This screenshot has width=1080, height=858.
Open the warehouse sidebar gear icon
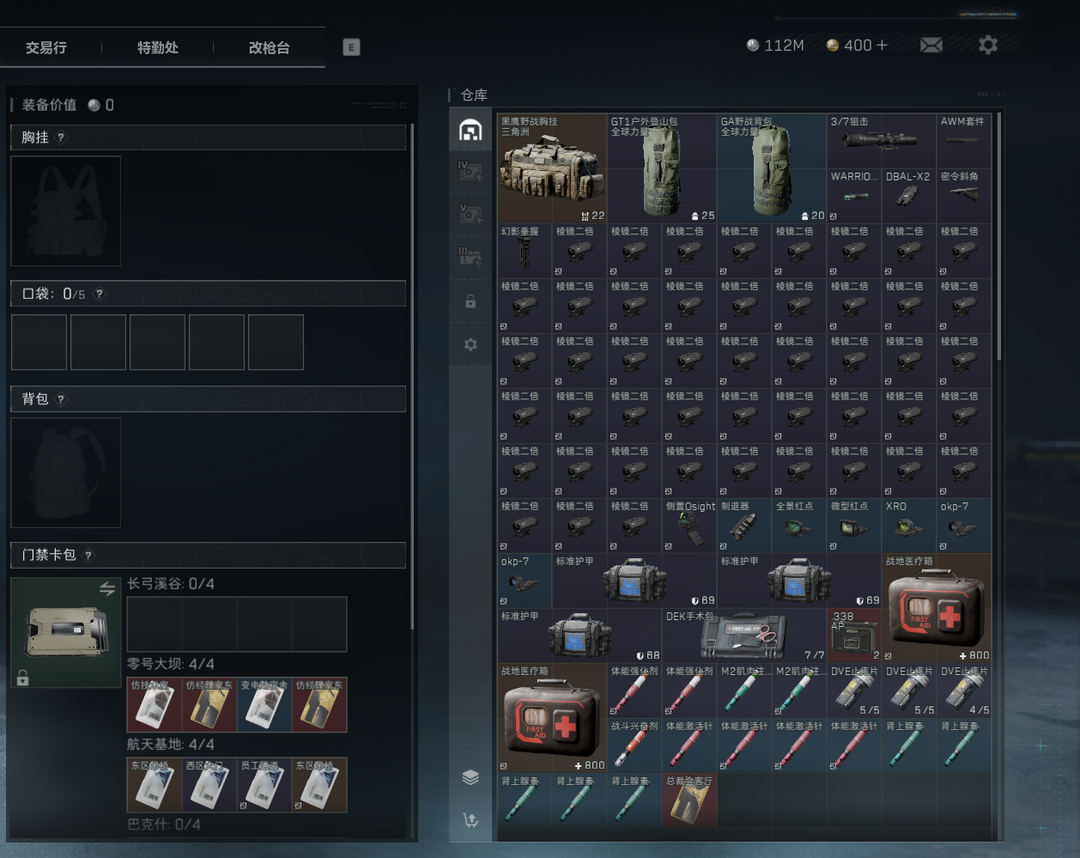470,345
